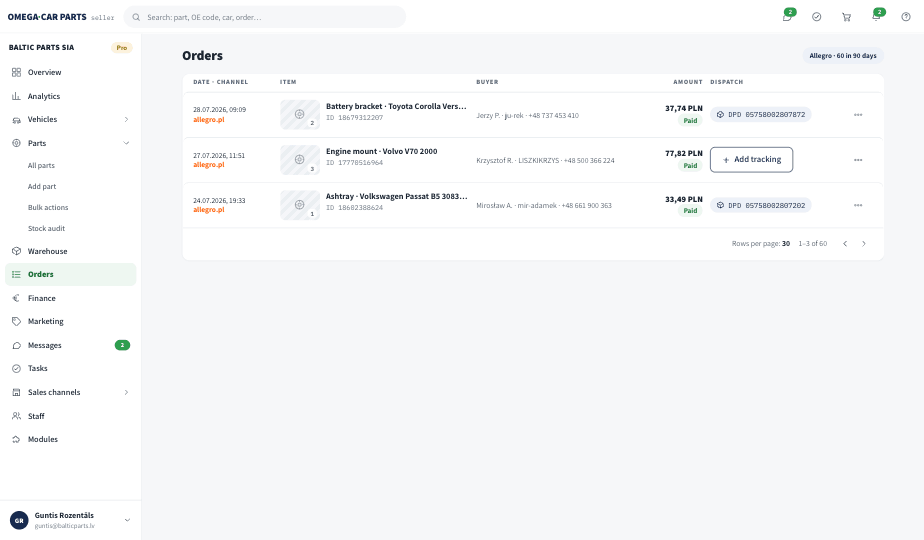
Task: Open the messages icon in top bar
Action: (787, 17)
